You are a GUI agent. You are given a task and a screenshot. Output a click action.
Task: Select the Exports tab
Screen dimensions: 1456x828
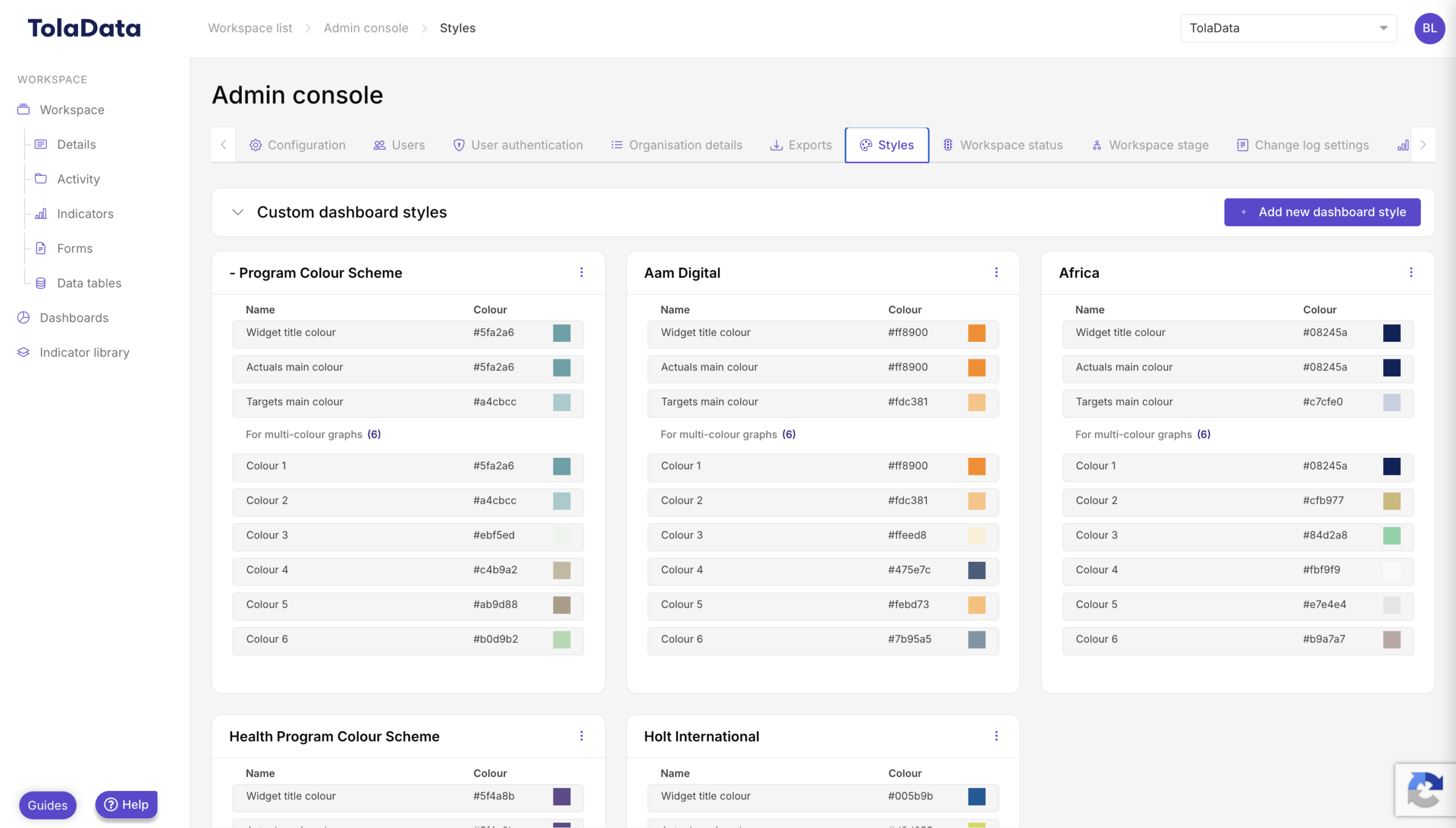(x=800, y=146)
